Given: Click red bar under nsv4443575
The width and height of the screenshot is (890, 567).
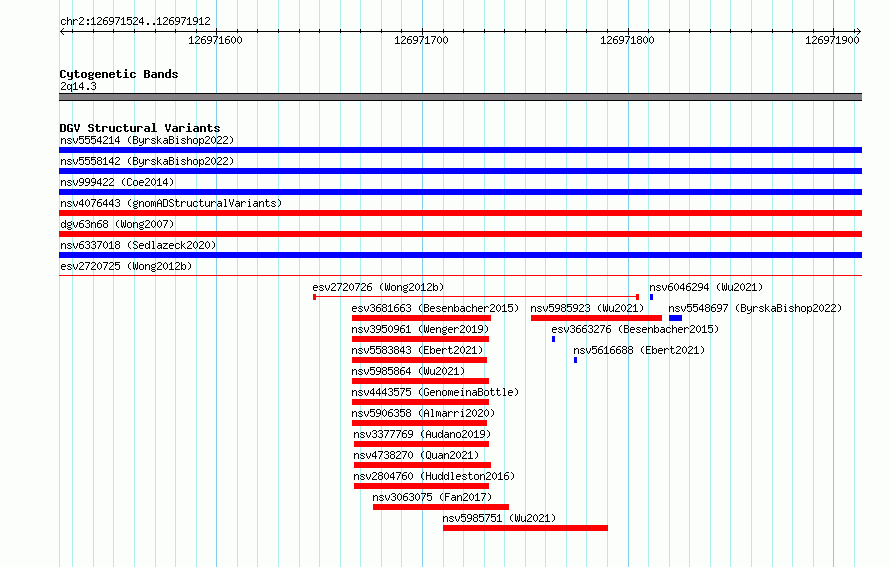Looking at the screenshot, I should [421, 402].
